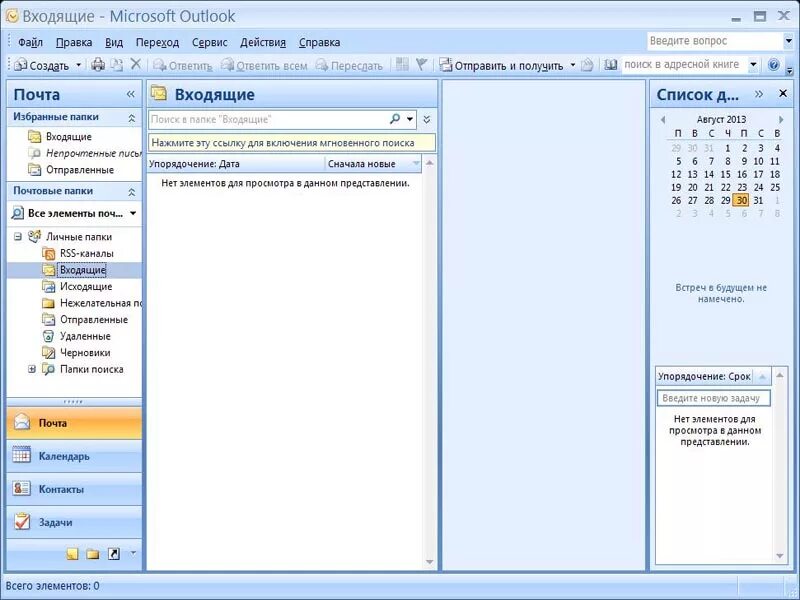
Task: Open the Создать dropdown arrow
Action: (79, 65)
